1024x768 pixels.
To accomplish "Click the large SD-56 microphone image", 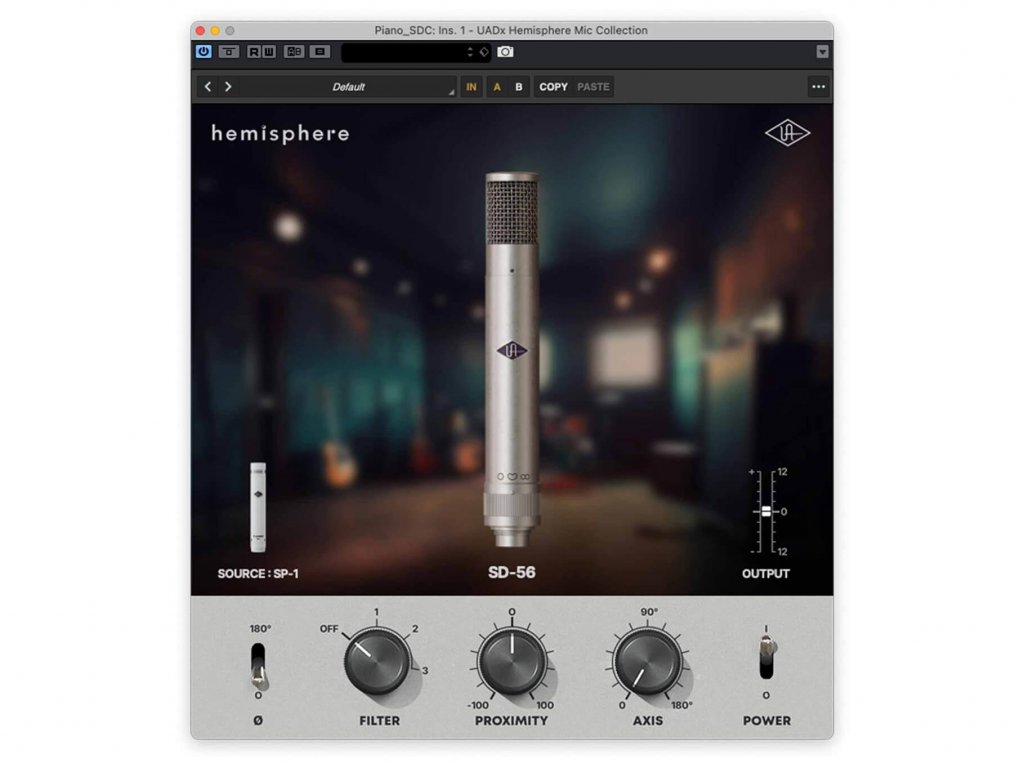I will [x=511, y=359].
